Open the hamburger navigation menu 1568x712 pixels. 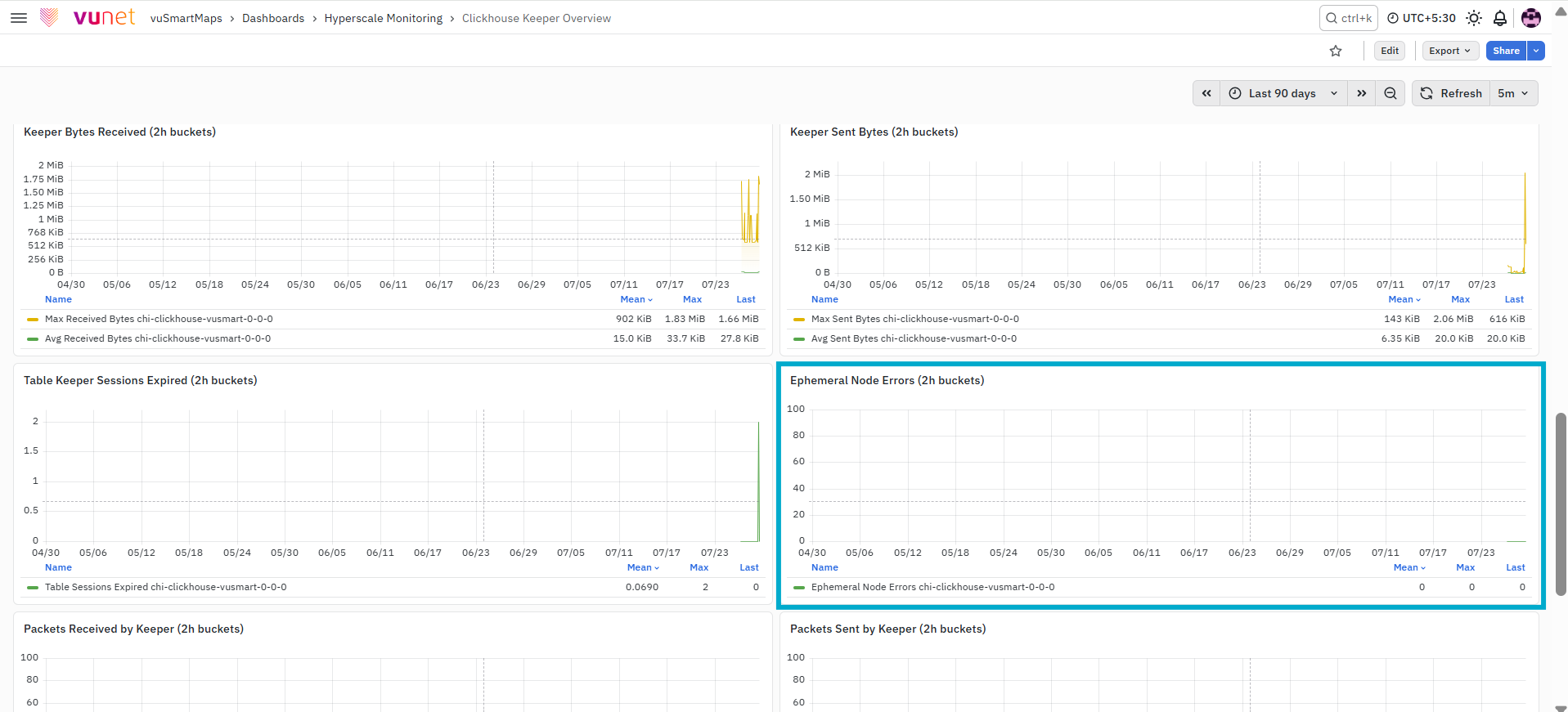click(19, 18)
